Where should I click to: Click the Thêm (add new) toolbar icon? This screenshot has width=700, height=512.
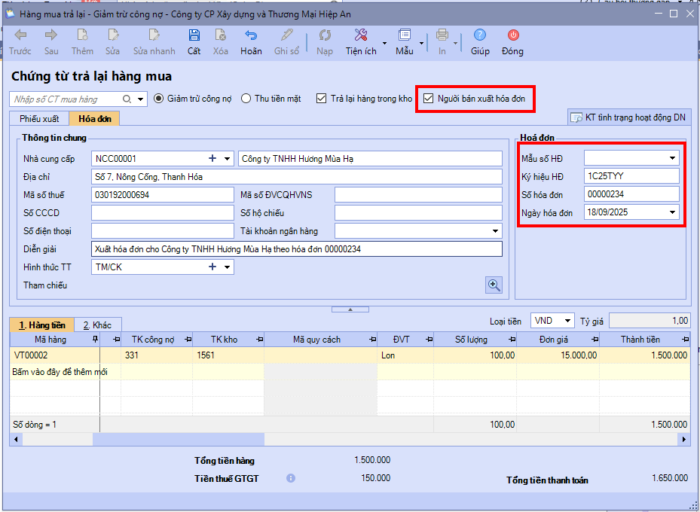click(82, 36)
